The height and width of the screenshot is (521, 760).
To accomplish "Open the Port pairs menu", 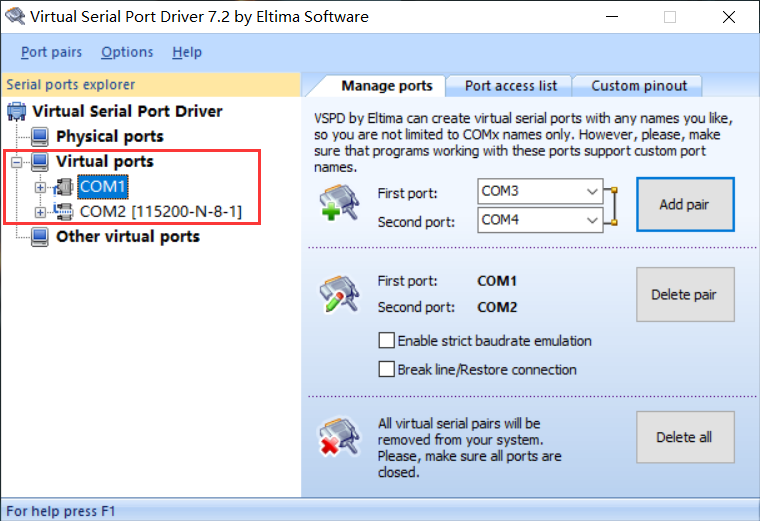I will tap(52, 52).
